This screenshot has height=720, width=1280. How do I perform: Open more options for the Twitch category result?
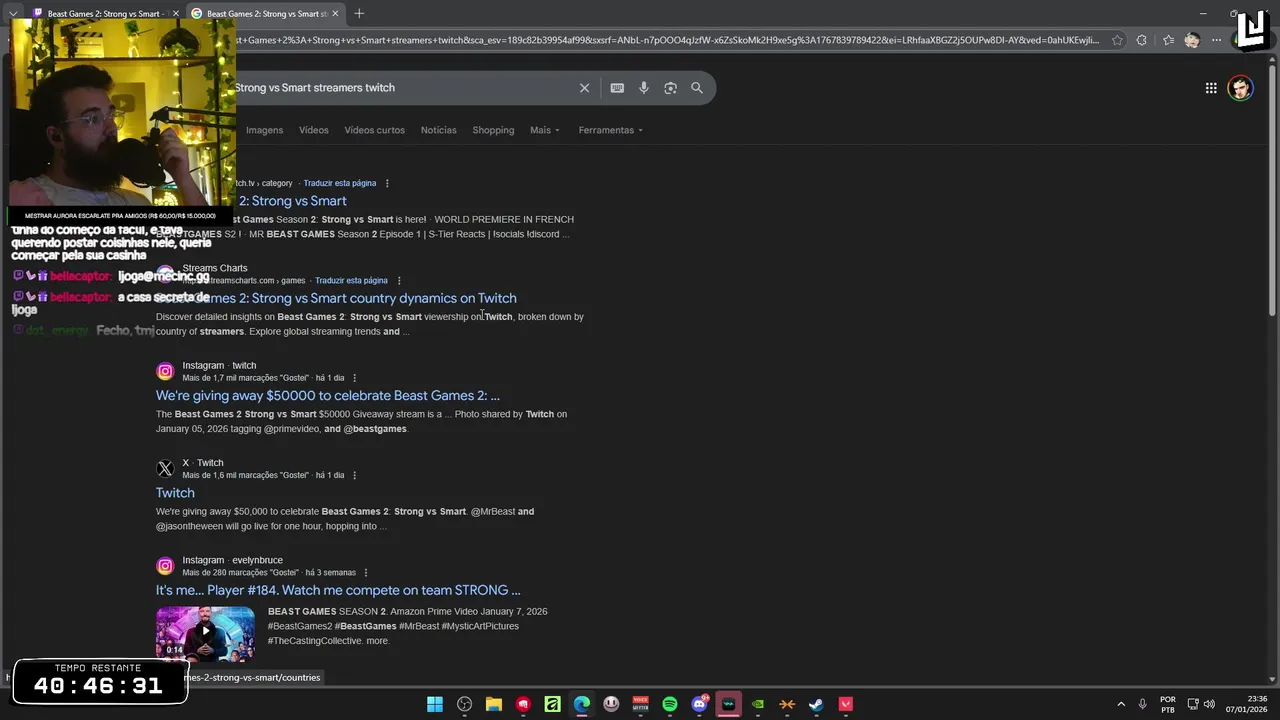387,183
